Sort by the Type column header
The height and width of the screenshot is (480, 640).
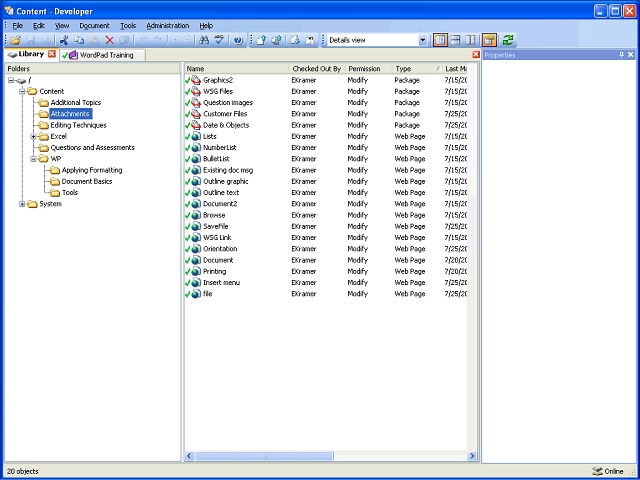point(418,69)
